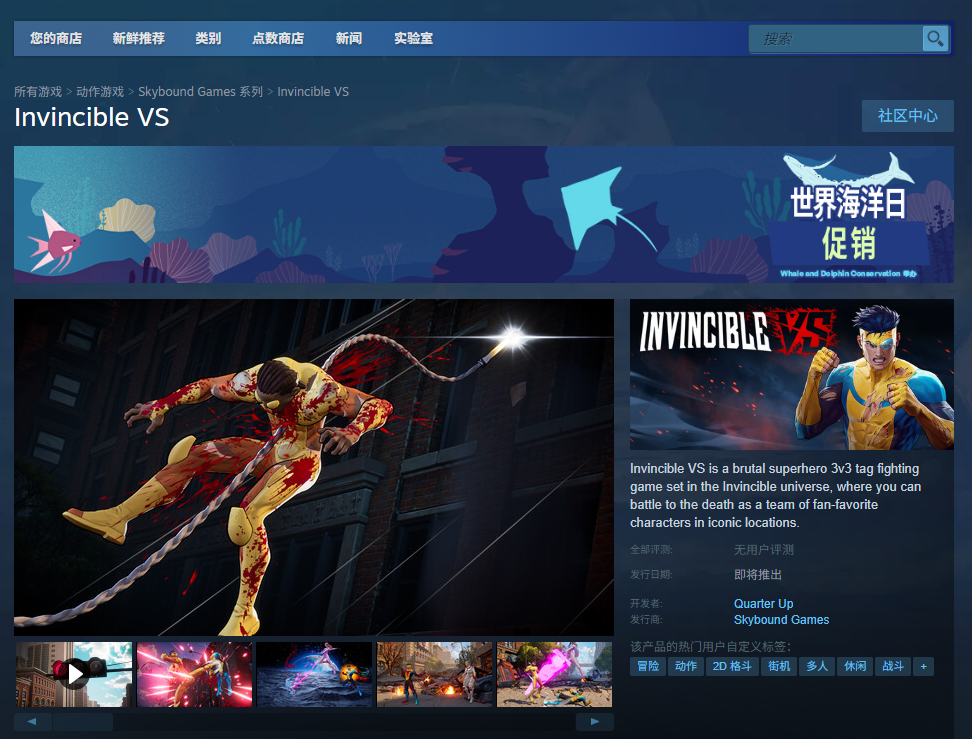The height and width of the screenshot is (739, 972).
Task: Click the game description paragraph
Action: click(775, 495)
